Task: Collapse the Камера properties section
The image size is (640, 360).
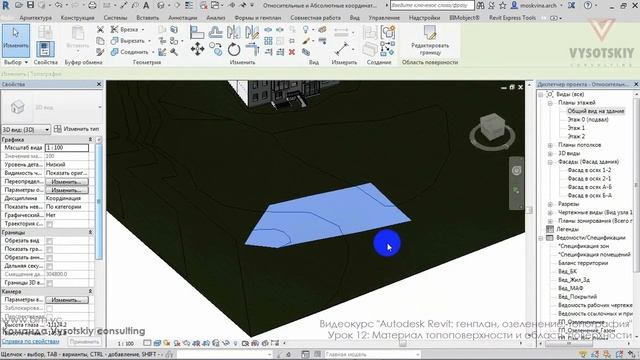Action: 90,291
